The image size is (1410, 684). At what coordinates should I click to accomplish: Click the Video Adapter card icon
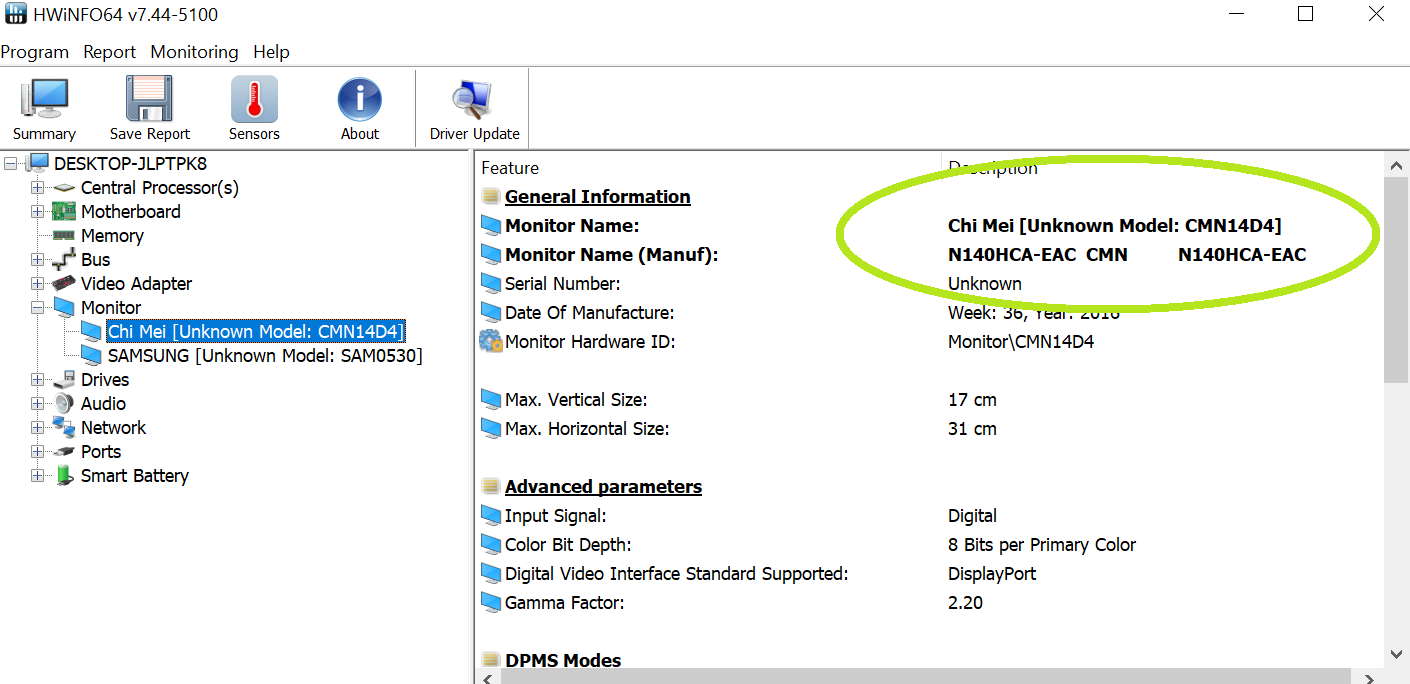click(x=64, y=284)
